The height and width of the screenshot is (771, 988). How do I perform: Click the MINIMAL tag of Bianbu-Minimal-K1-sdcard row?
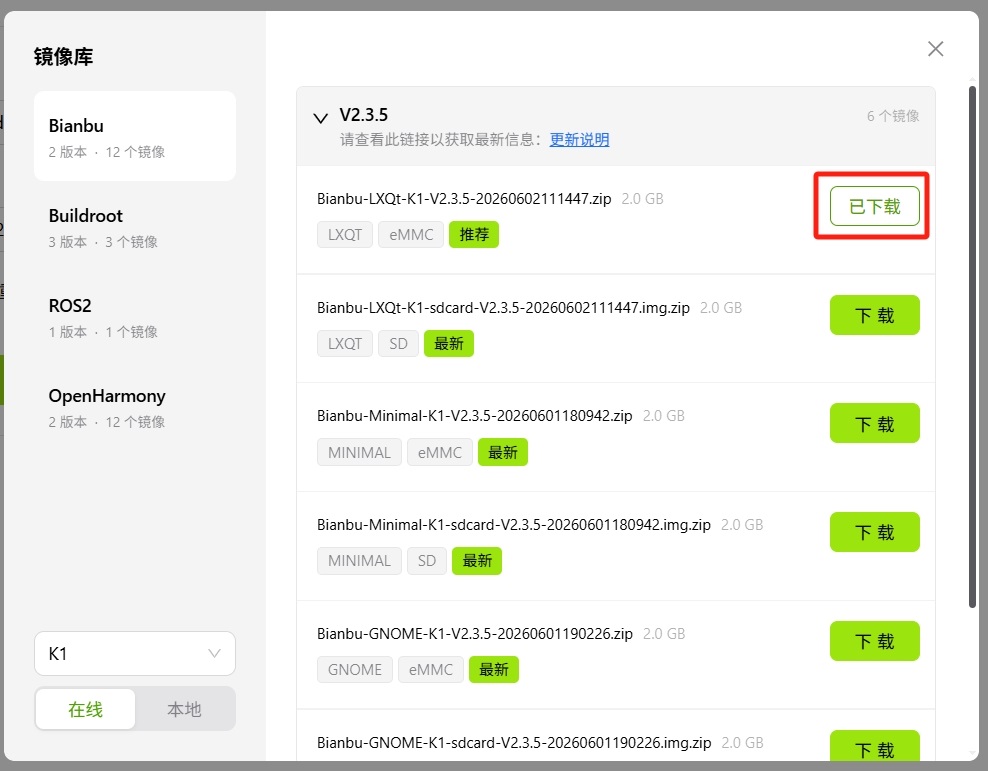click(359, 561)
